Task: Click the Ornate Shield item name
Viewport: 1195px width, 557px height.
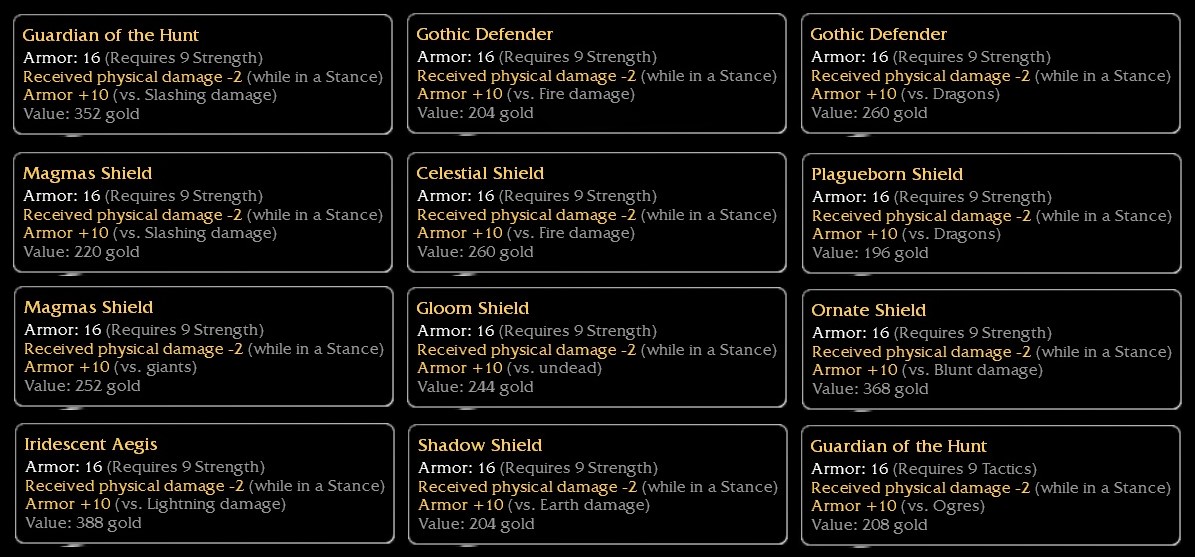Action: point(868,310)
